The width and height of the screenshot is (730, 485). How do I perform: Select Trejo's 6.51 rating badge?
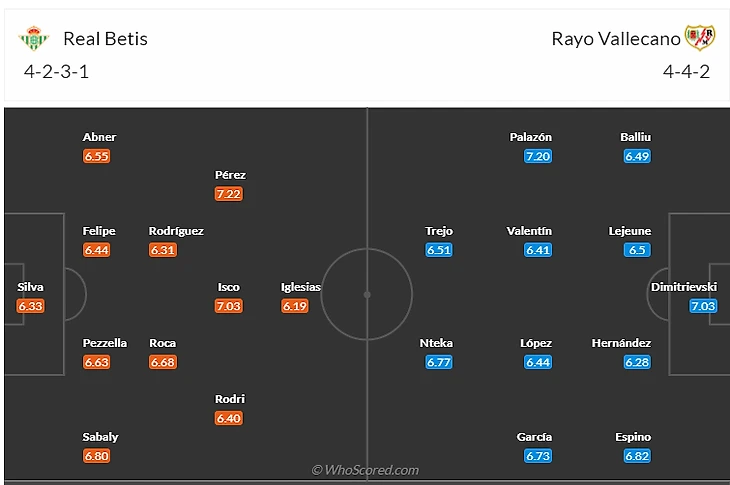pos(439,250)
